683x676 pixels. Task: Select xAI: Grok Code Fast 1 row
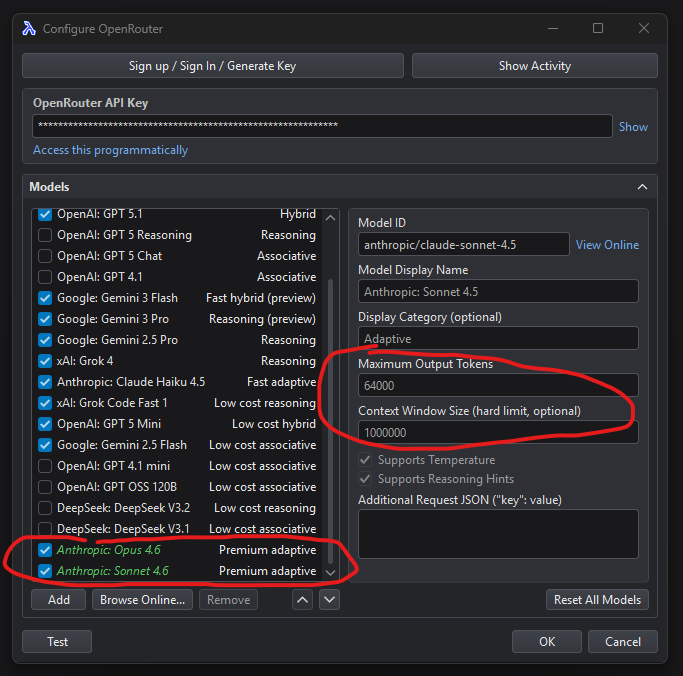click(x=177, y=403)
